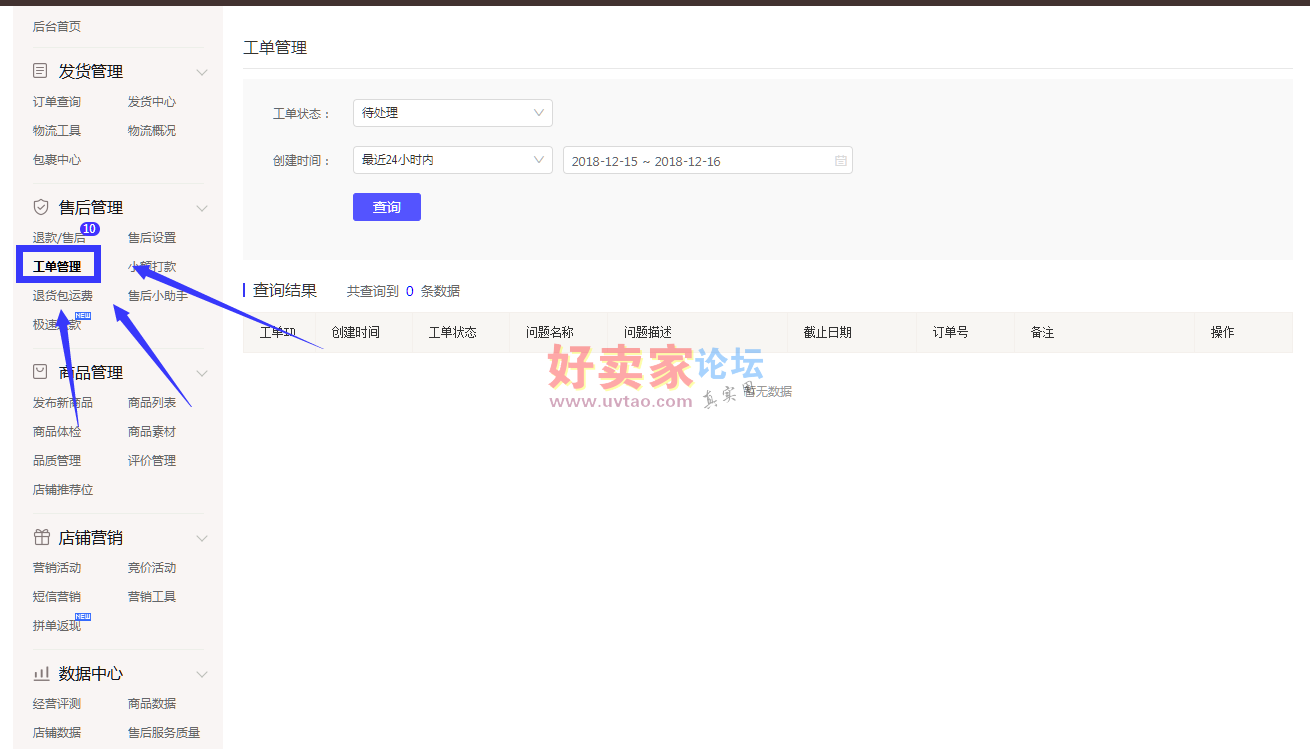1310x749 pixels.
Task: Click the 数据中心 bar chart icon
Action: coord(41,674)
